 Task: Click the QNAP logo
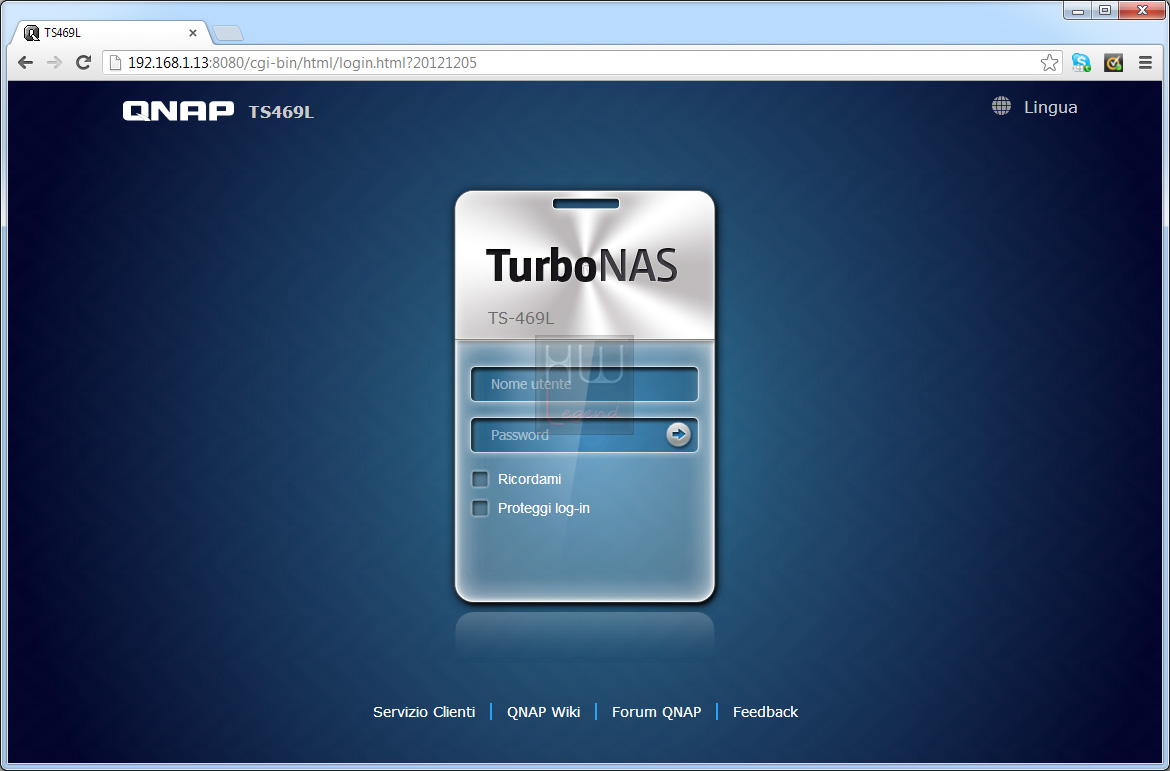[x=178, y=111]
